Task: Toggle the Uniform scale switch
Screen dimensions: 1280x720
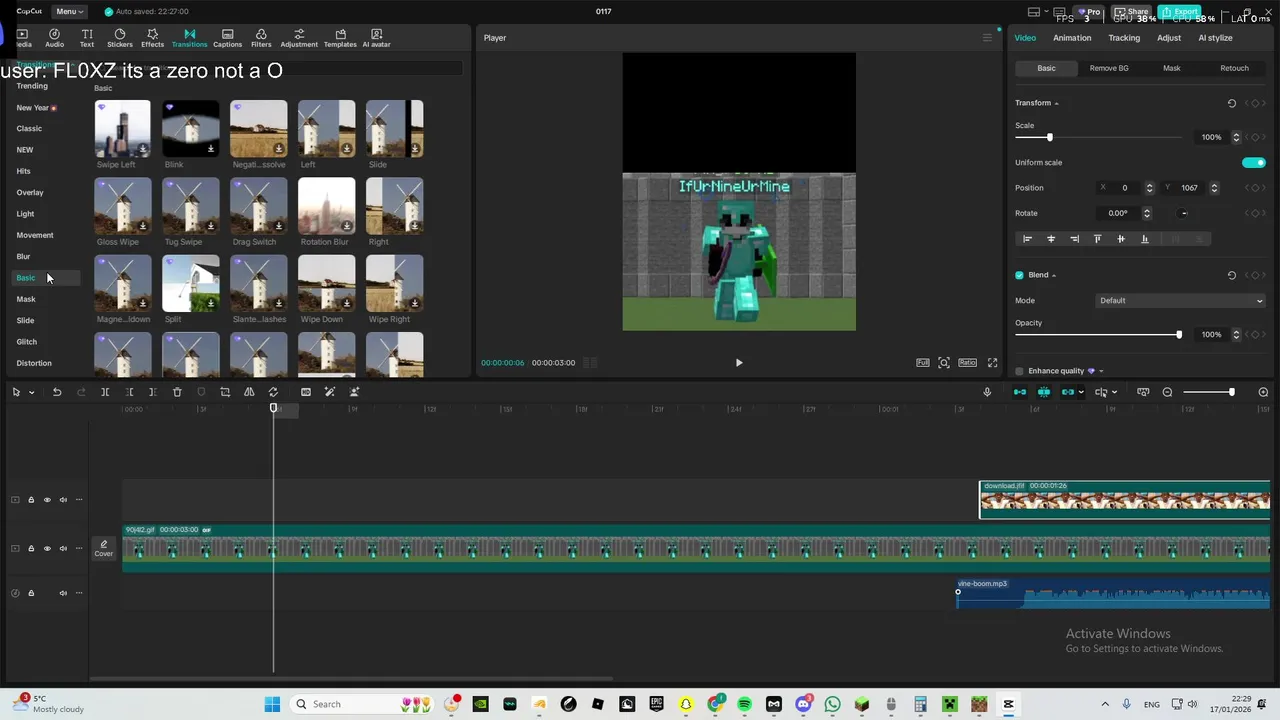Action: pyautogui.click(x=1254, y=162)
